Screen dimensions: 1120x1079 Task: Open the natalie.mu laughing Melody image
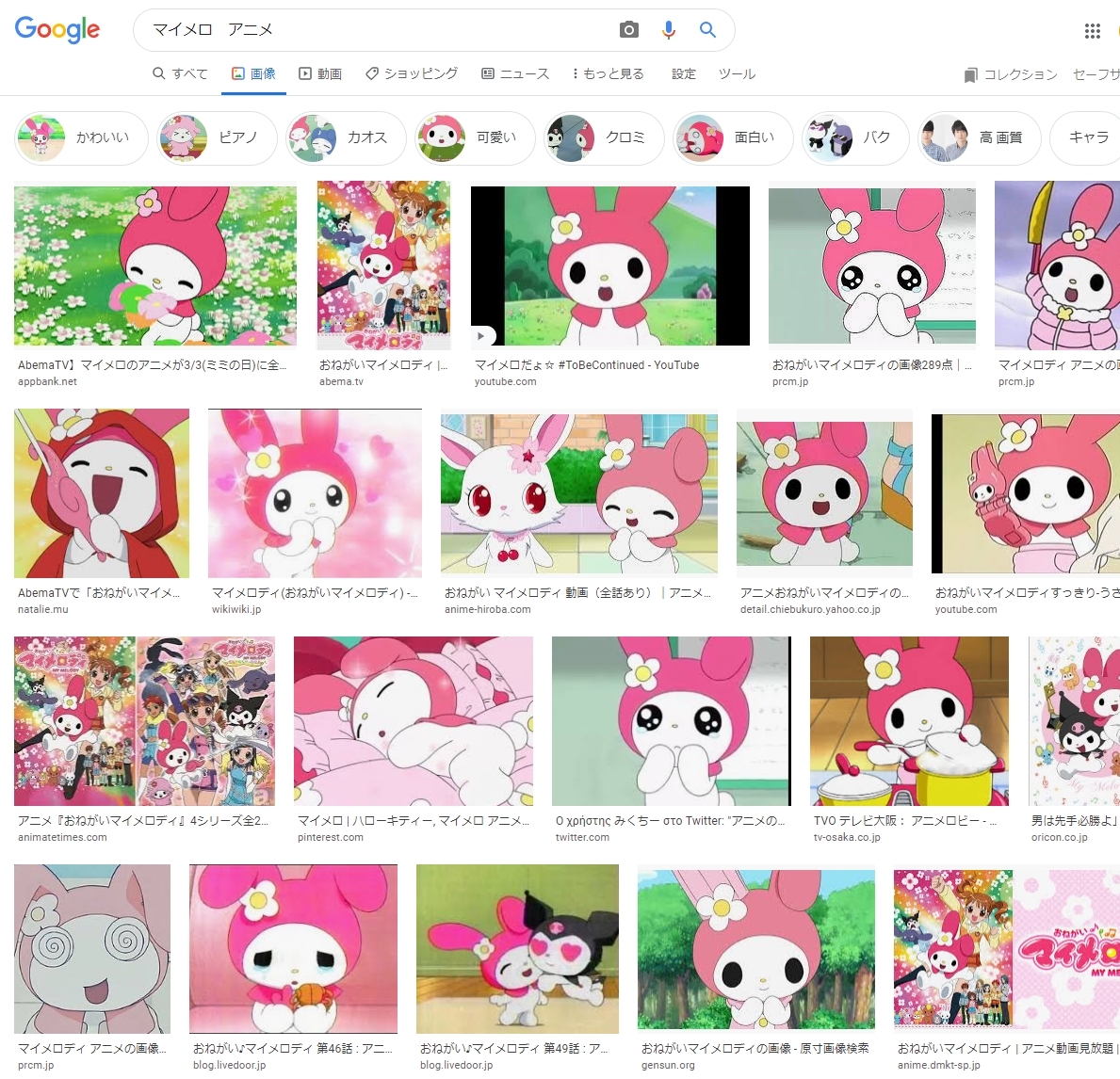102,492
